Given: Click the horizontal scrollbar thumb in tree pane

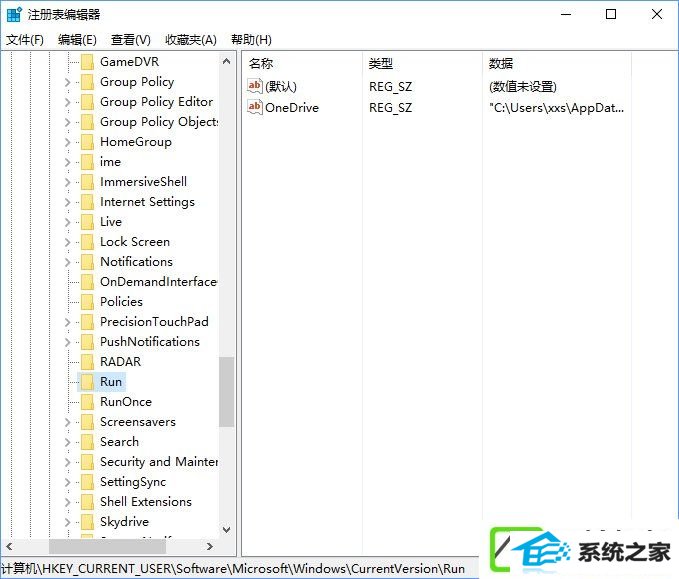Looking at the screenshot, I should (107, 547).
